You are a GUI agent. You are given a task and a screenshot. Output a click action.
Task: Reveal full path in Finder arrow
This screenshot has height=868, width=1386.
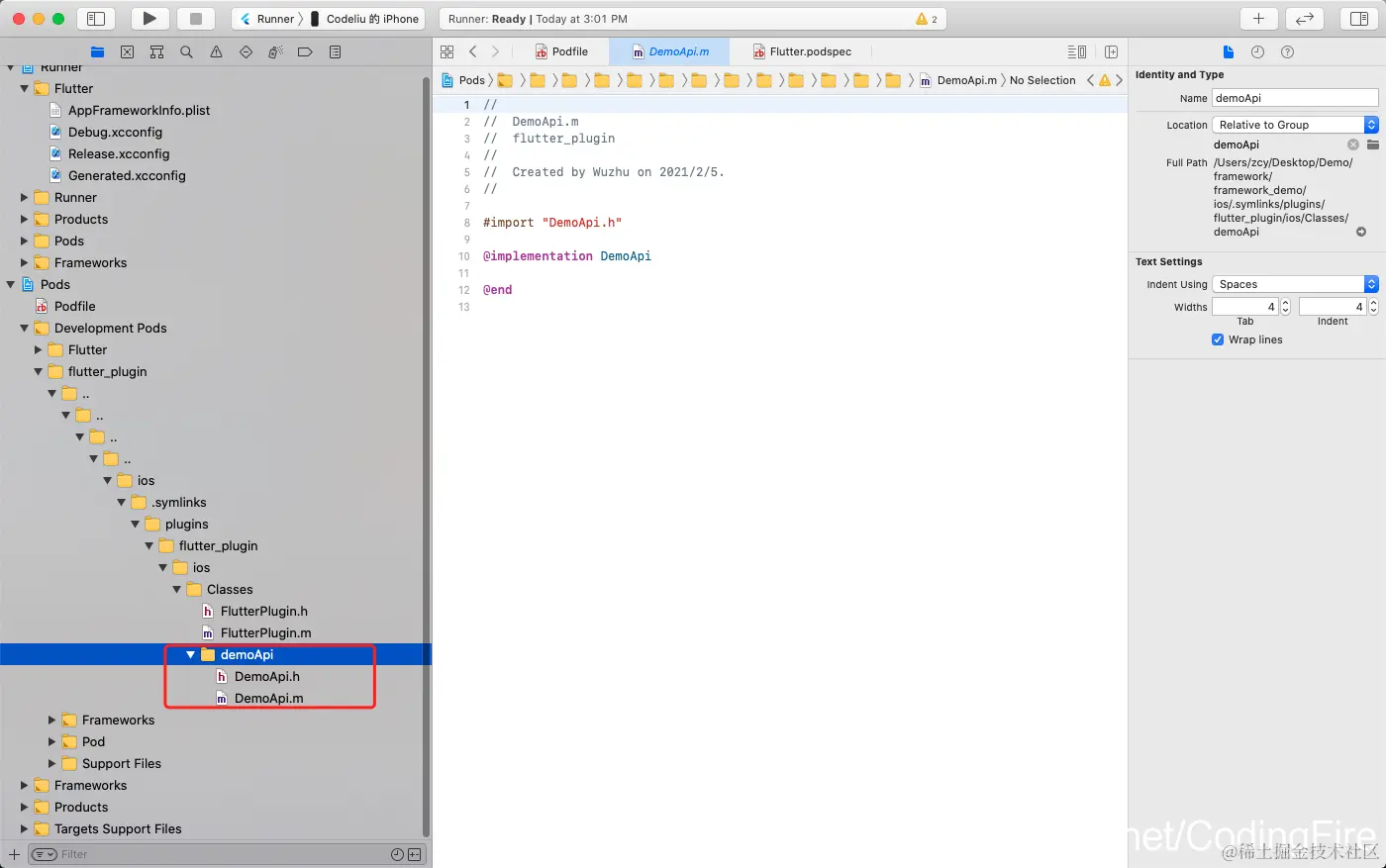(1361, 232)
